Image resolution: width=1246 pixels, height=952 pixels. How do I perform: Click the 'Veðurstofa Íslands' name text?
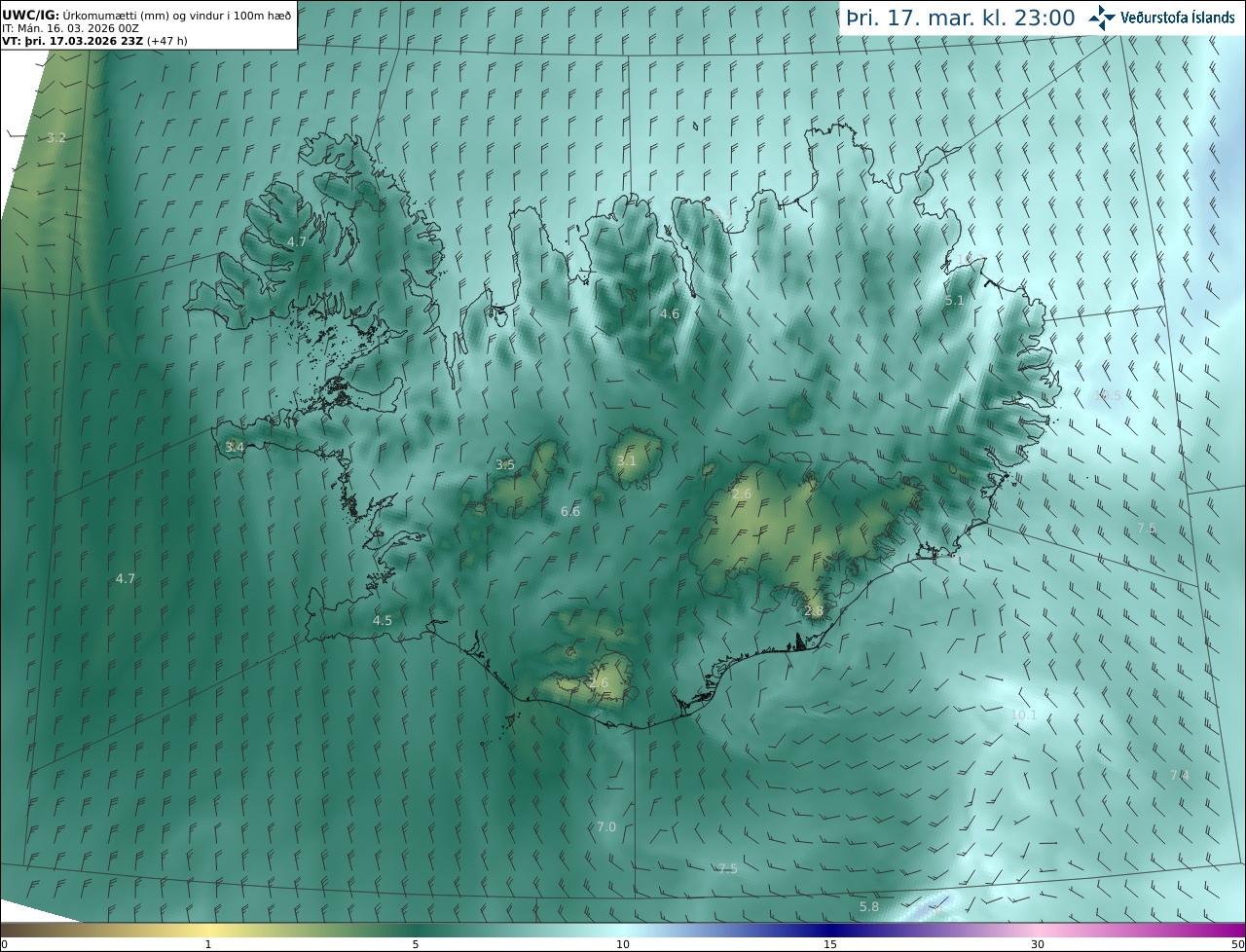click(x=1177, y=18)
